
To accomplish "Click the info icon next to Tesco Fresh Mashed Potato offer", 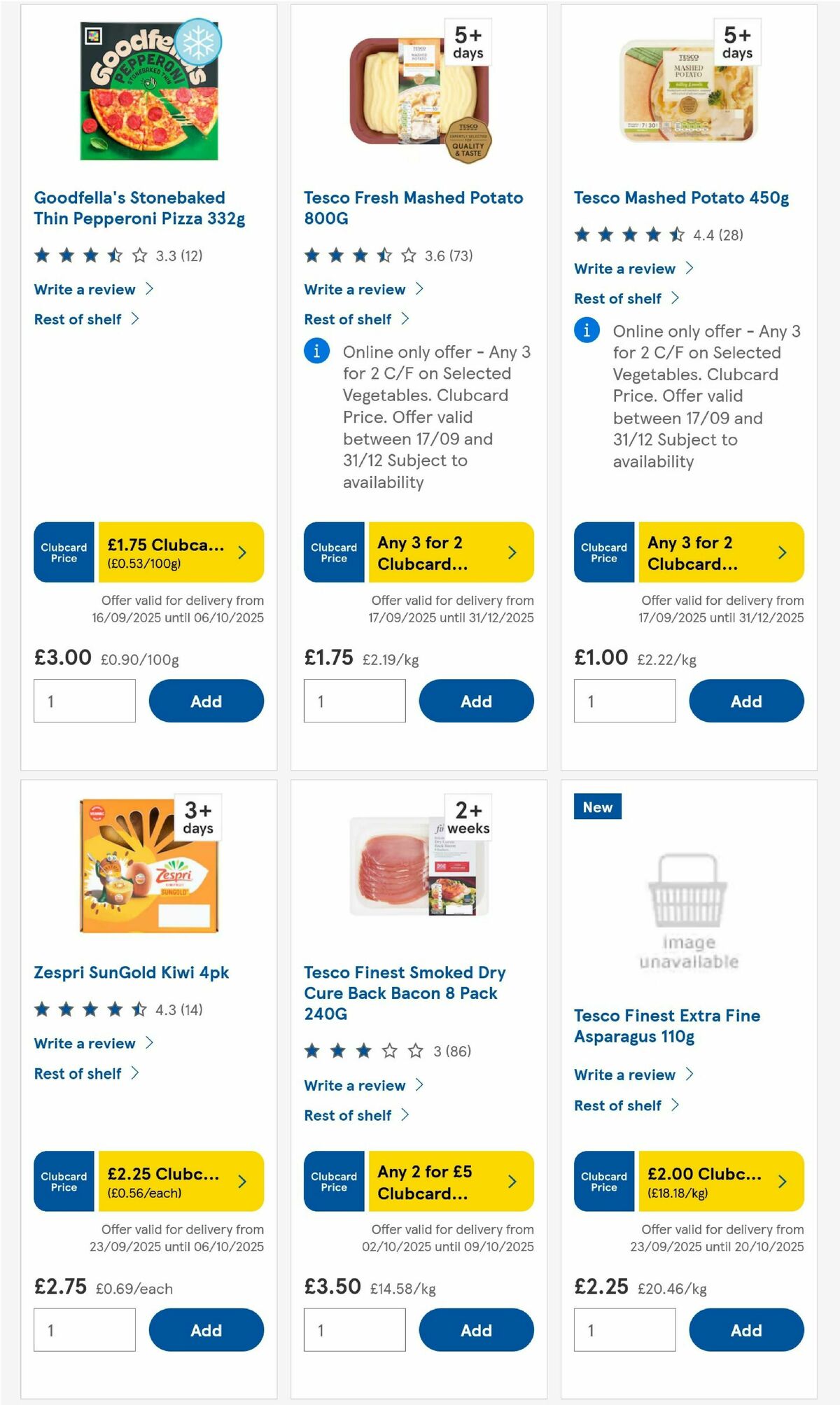I will pos(316,352).
